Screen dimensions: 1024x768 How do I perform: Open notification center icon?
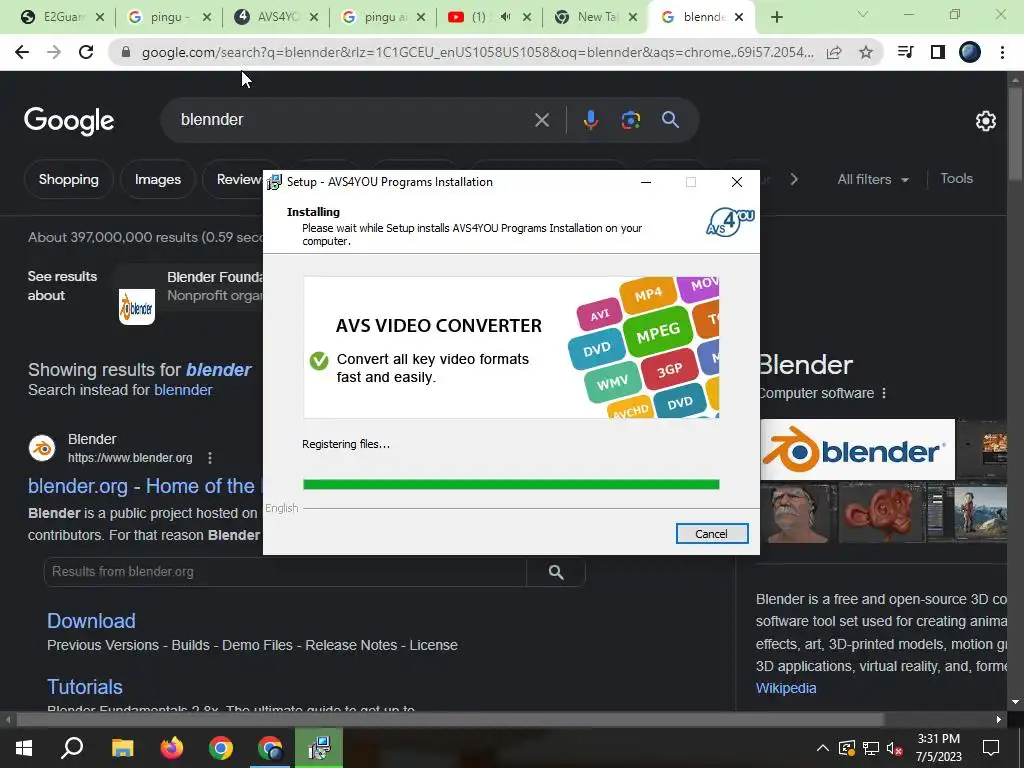[991, 748]
